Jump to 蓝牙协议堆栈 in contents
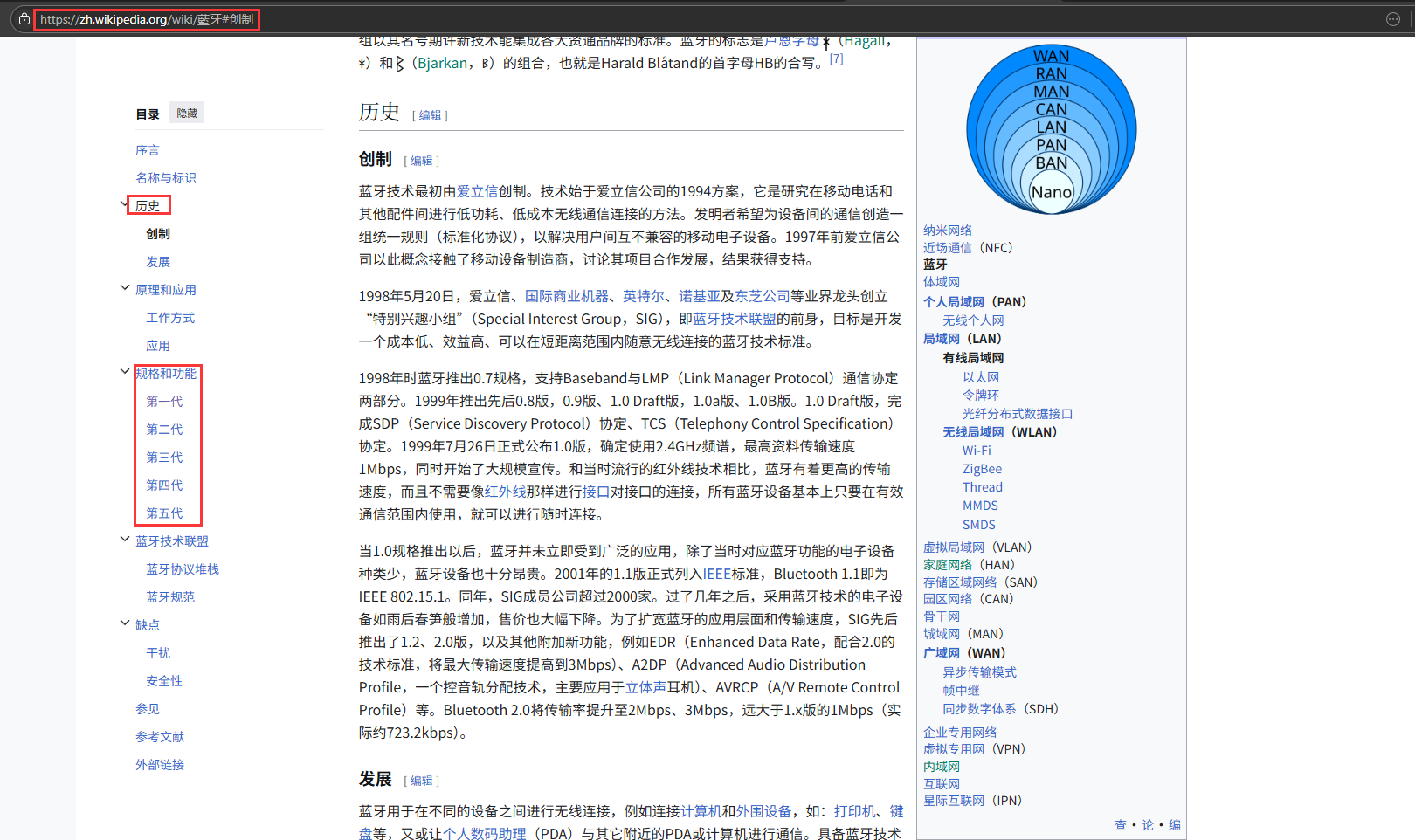The width and height of the screenshot is (1415, 840). point(183,569)
